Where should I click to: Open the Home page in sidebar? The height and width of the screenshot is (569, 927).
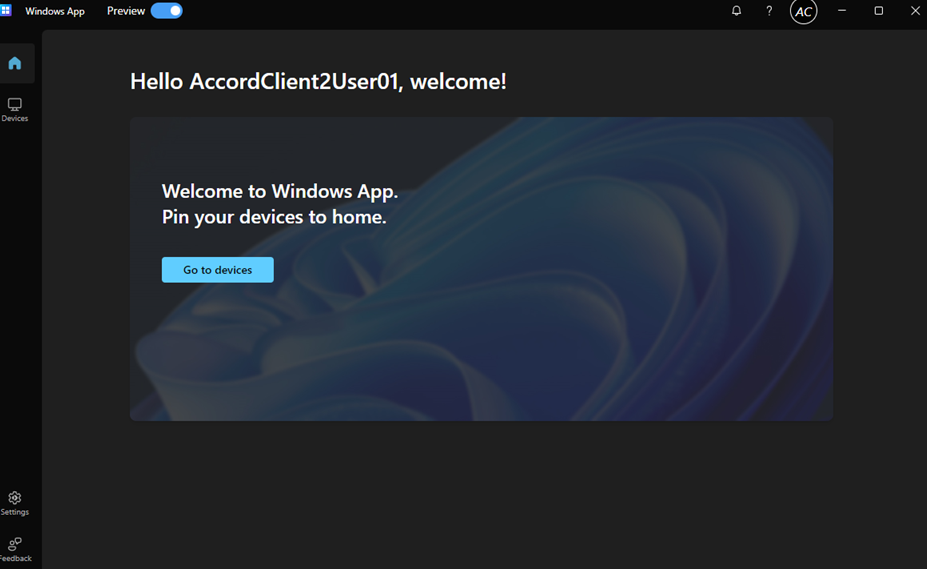pos(15,63)
